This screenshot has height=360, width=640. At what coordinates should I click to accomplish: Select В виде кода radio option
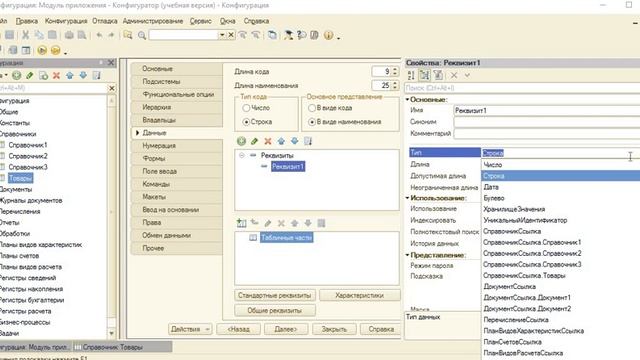(x=312, y=108)
